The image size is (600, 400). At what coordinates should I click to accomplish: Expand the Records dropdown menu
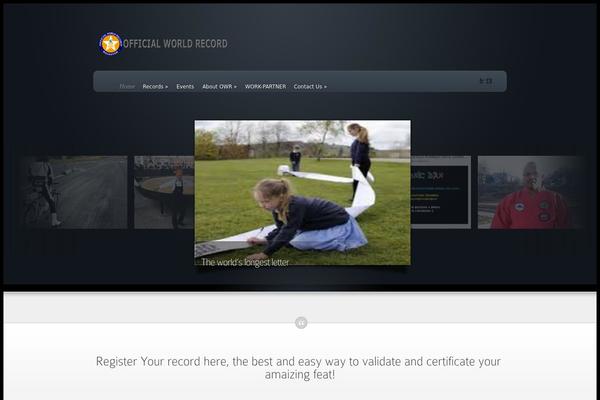155,87
